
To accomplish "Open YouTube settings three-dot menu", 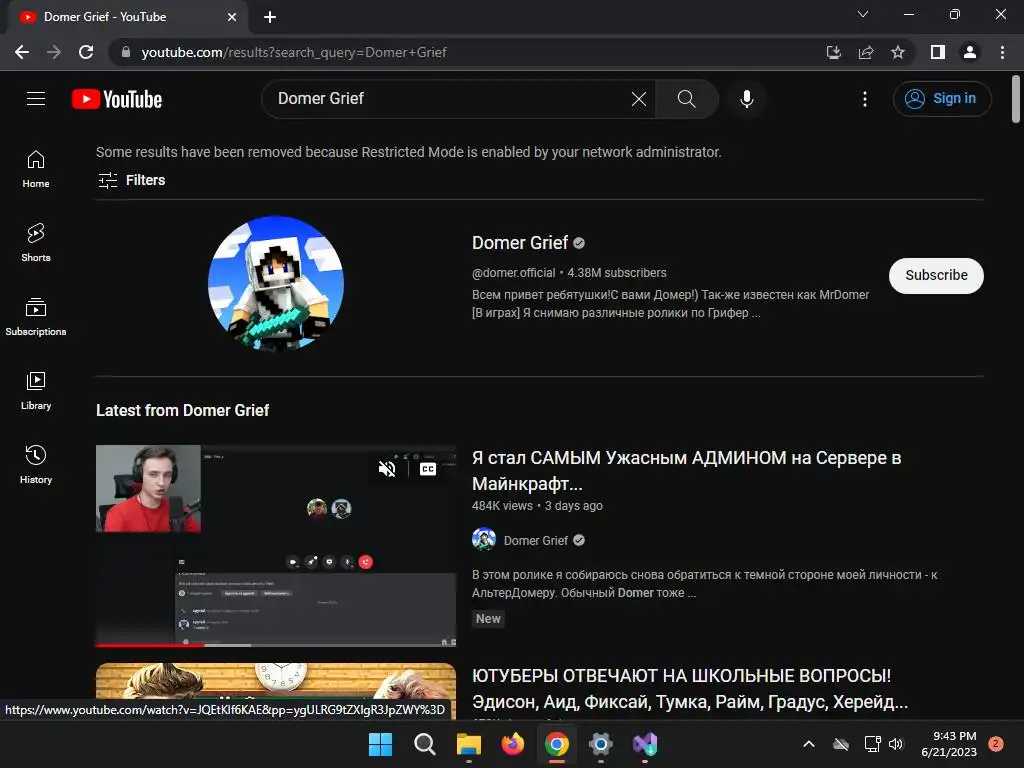I will pyautogui.click(x=865, y=99).
